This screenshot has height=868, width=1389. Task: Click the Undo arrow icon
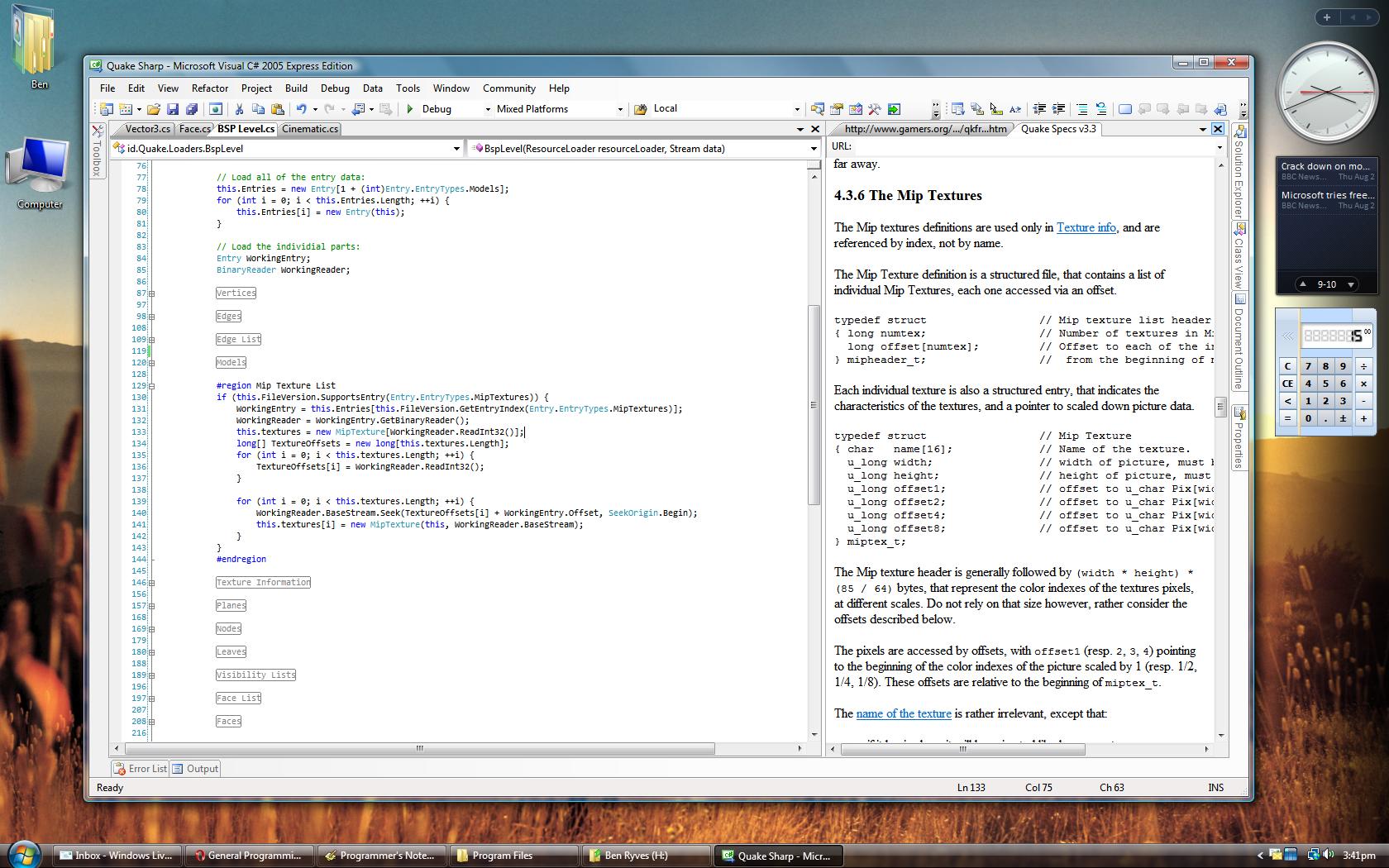tap(302, 109)
